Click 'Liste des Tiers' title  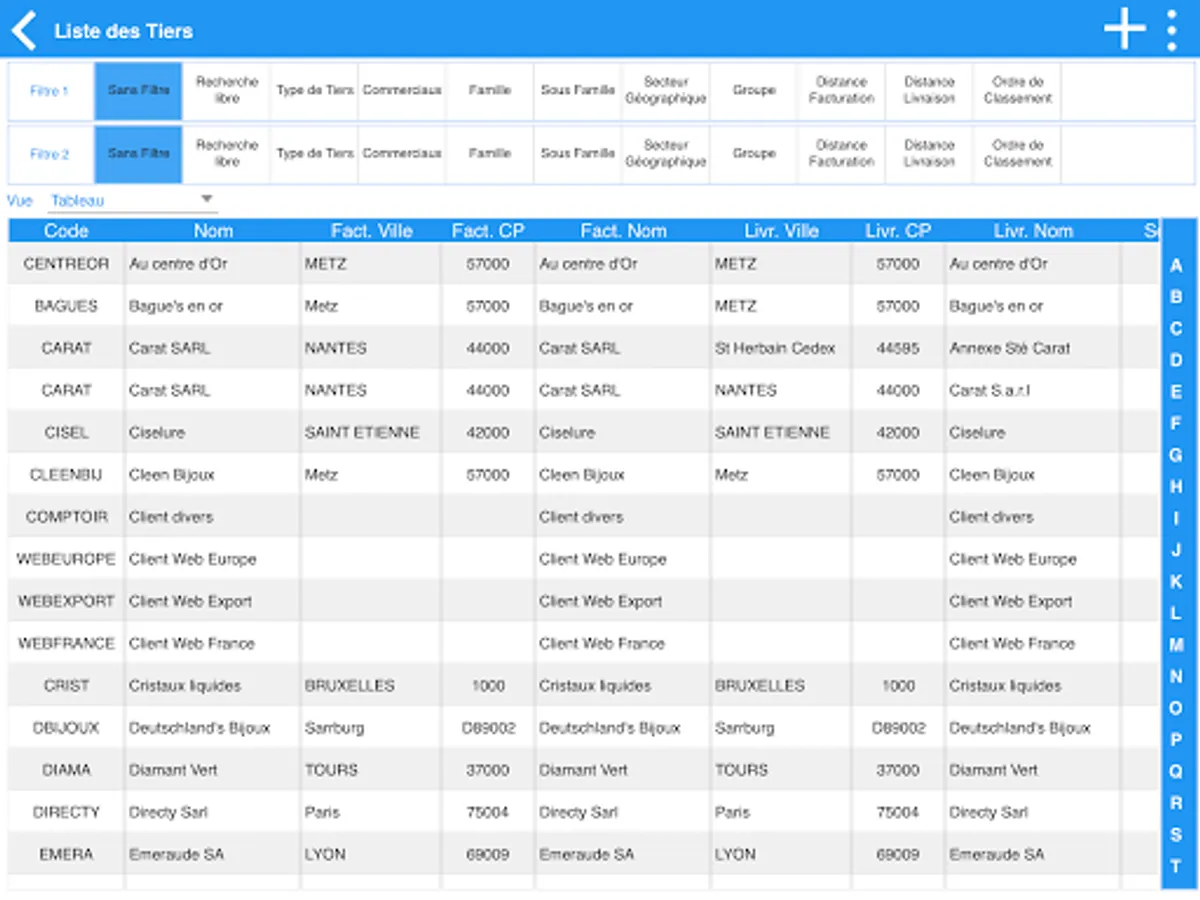(x=123, y=31)
